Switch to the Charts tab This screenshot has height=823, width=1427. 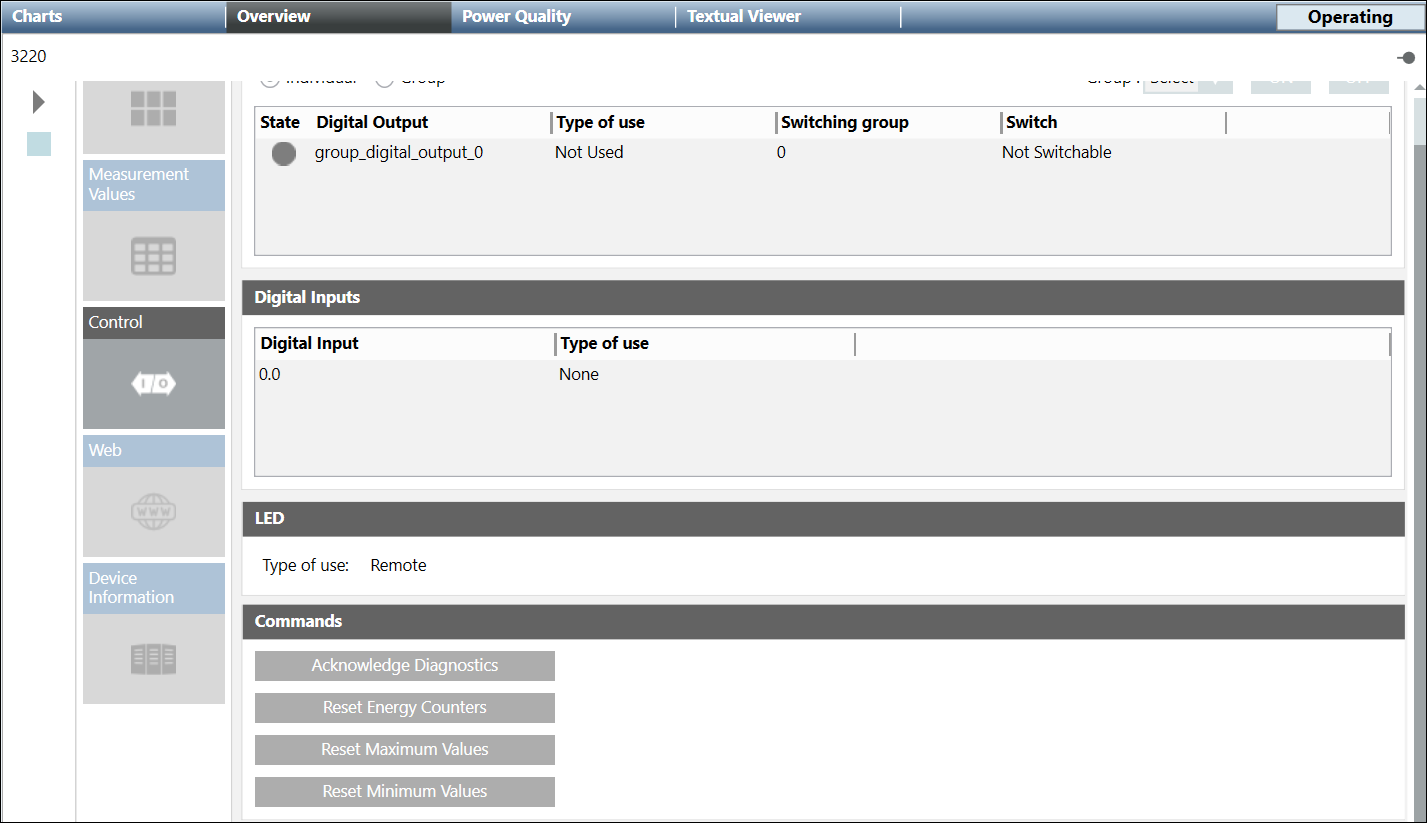37,17
